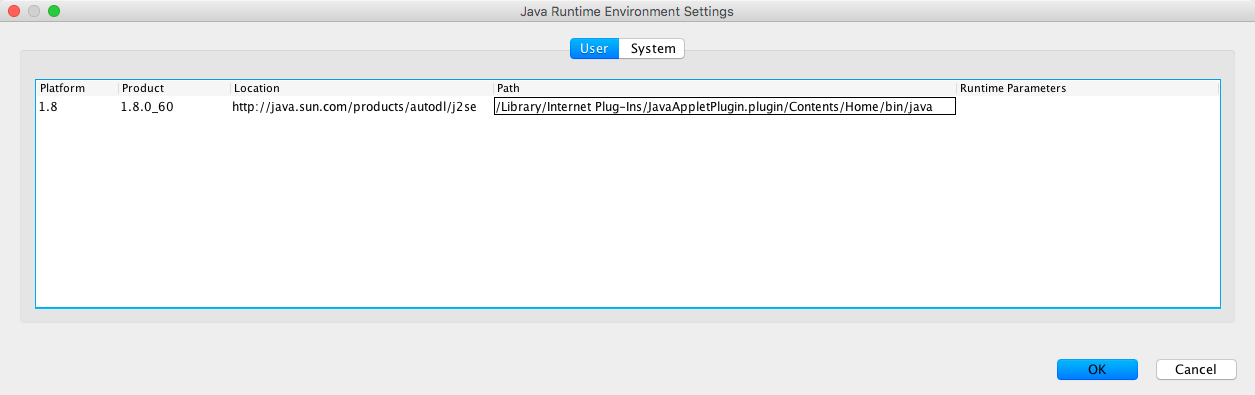Select the empty Runtime Parameters cell of row 1.8
Image resolution: width=1255 pixels, height=395 pixels.
click(1088, 106)
